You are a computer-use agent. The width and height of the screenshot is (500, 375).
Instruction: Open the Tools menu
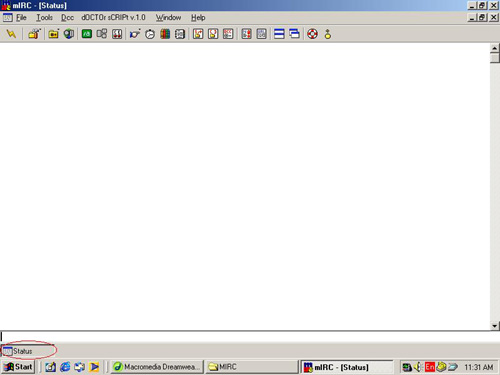point(44,18)
